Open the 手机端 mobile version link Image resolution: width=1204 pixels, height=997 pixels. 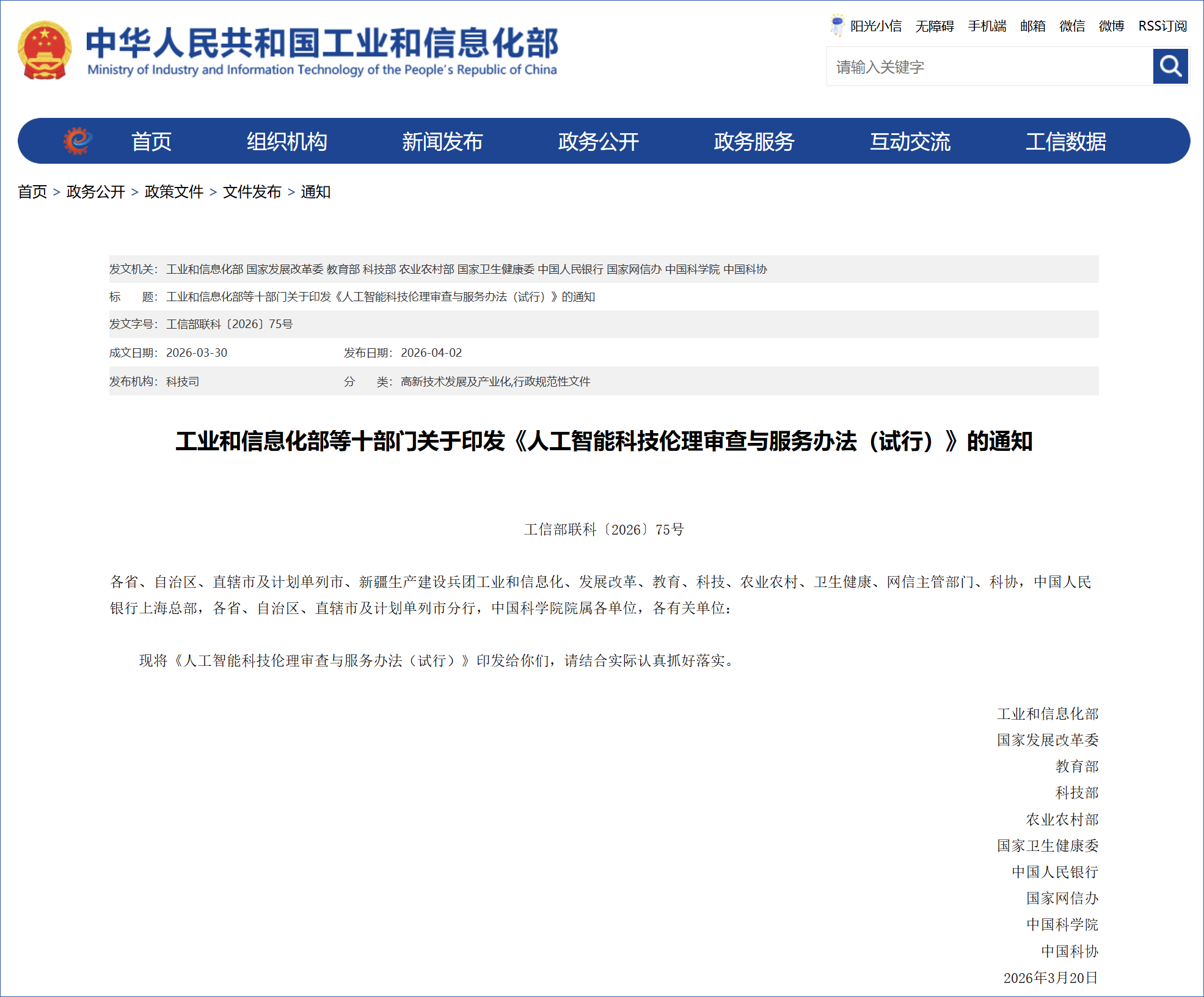pyautogui.click(x=987, y=26)
